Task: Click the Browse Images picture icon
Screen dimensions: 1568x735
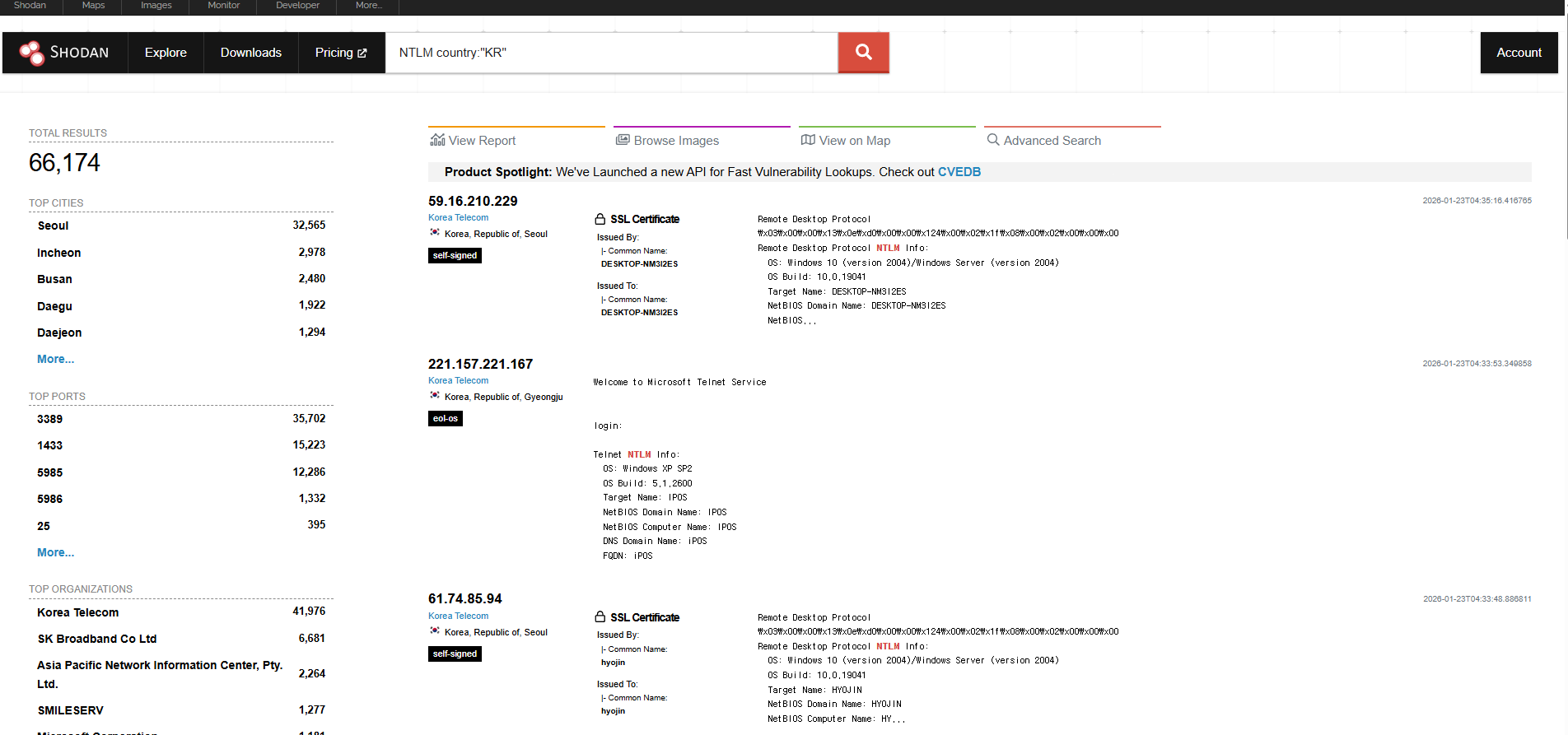Action: (x=623, y=140)
